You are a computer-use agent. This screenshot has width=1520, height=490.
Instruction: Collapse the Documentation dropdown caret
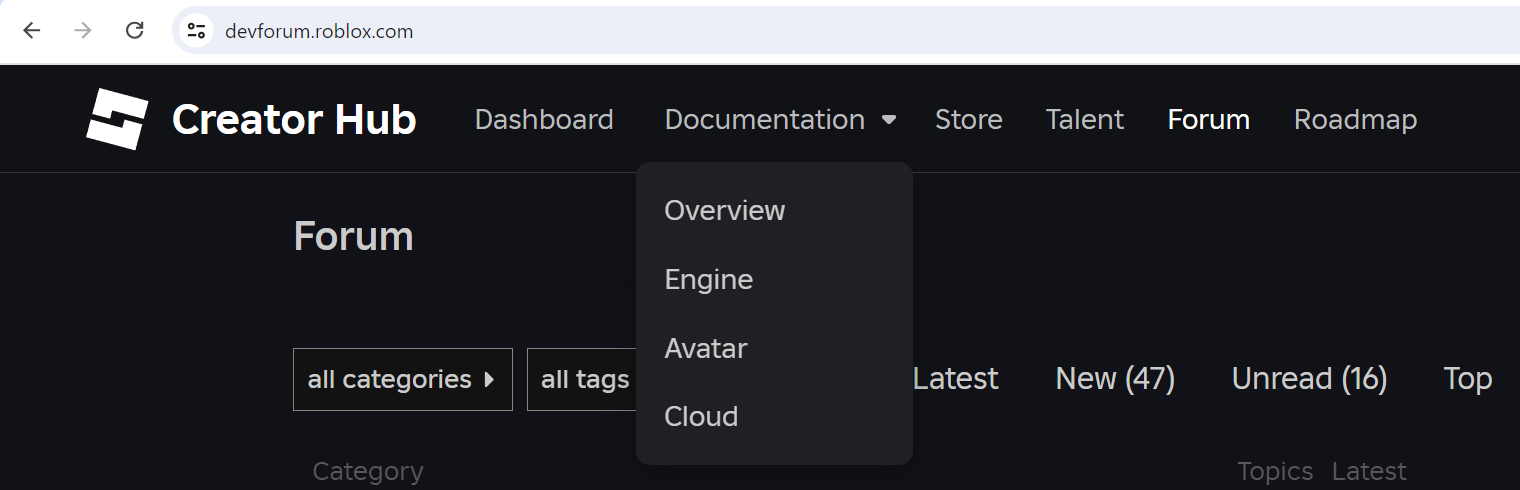click(888, 120)
